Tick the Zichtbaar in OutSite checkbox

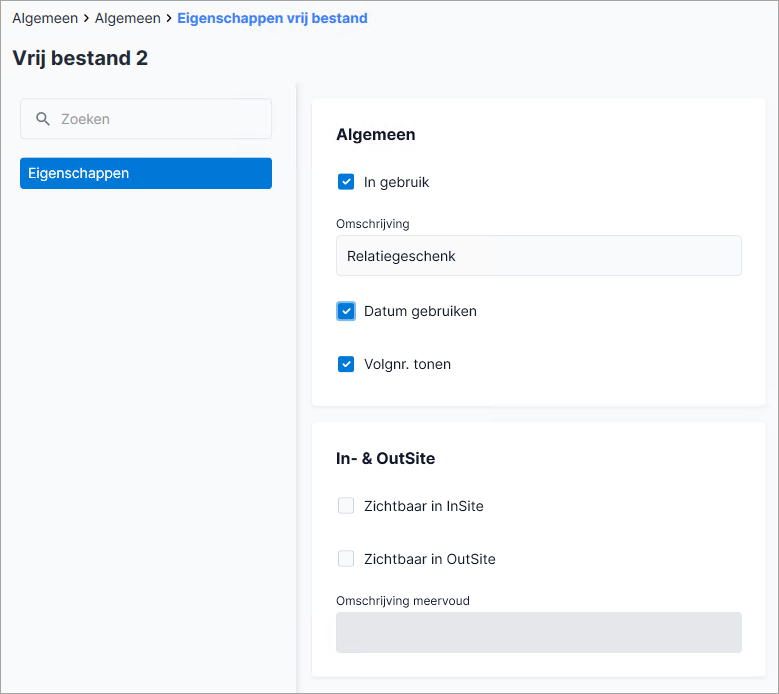pyautogui.click(x=346, y=559)
